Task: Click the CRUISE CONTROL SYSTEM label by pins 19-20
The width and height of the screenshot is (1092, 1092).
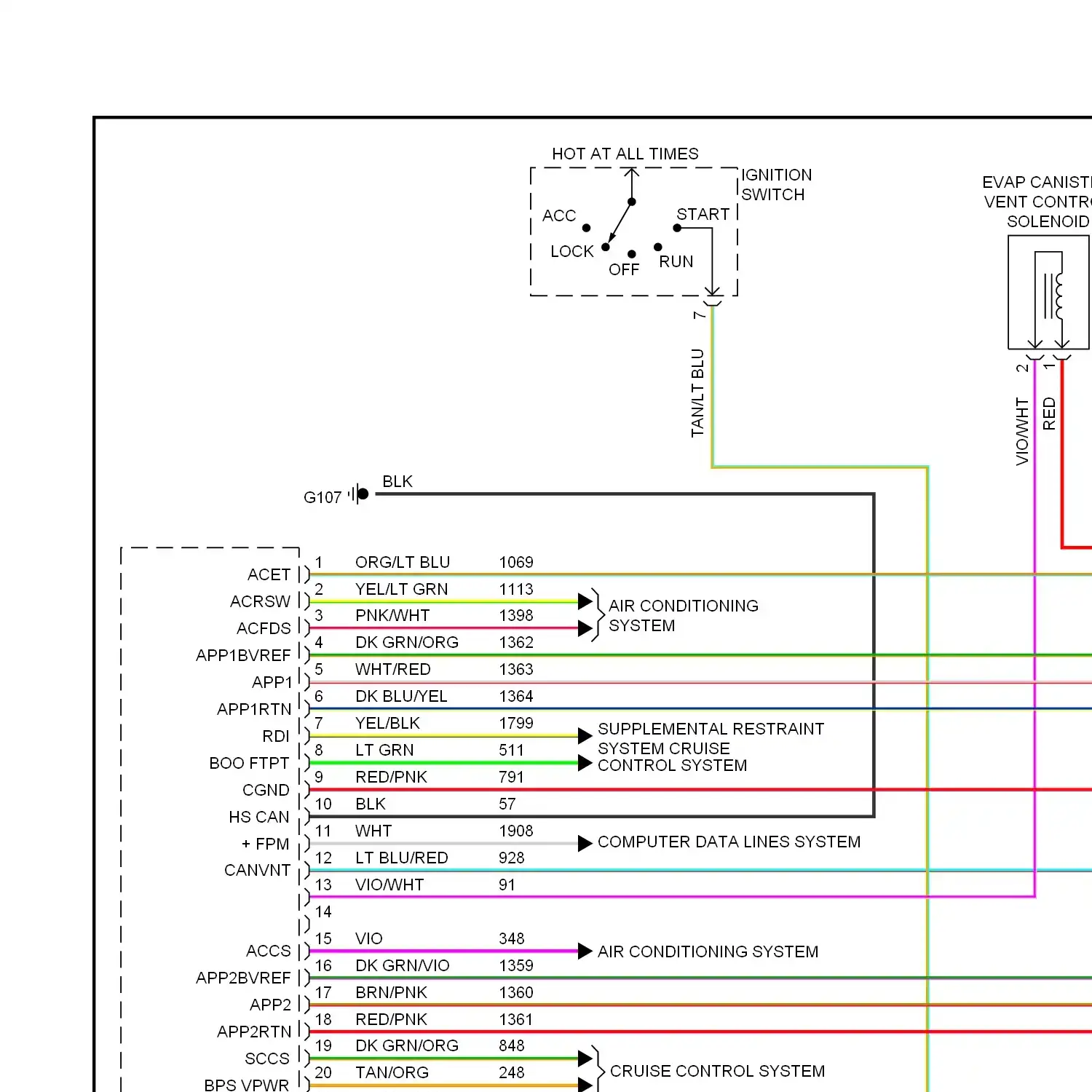Action: click(x=717, y=1071)
